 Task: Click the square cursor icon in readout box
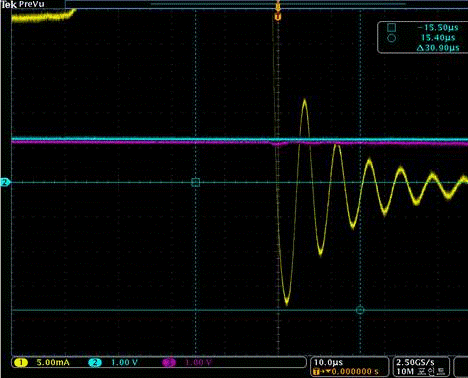tap(391, 27)
